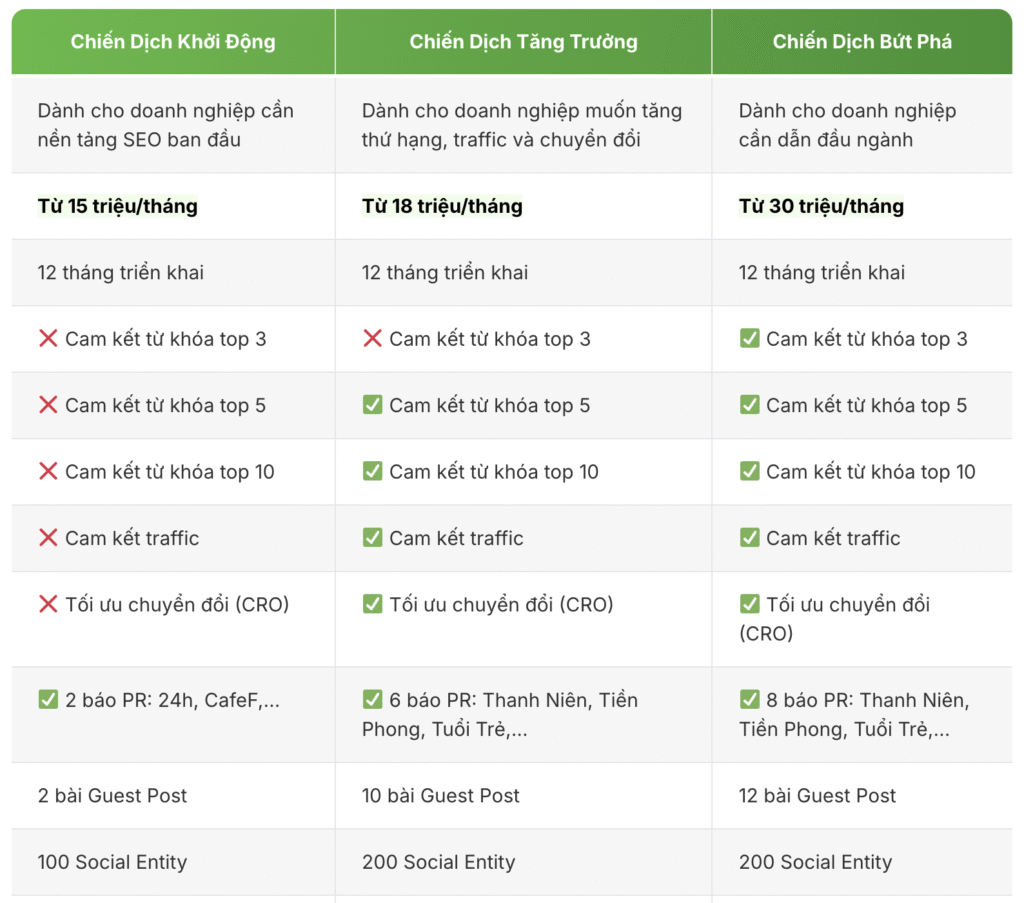Image resolution: width=1024 pixels, height=903 pixels.
Task: Click the Từ 30 triệu/tháng price
Action: click(x=821, y=207)
